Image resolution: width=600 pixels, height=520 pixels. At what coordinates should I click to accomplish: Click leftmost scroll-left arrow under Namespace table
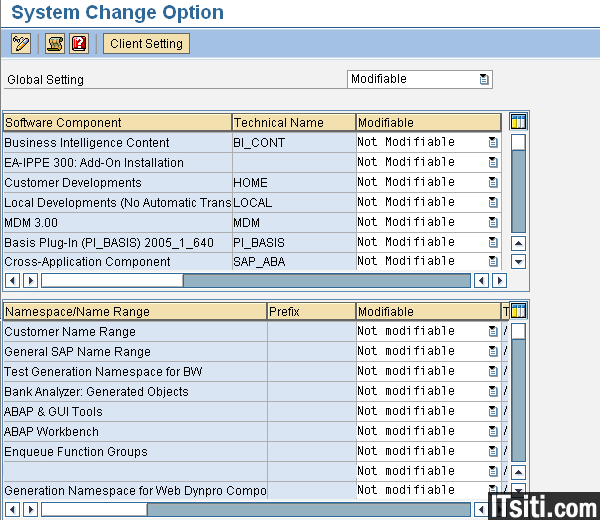[x=12, y=510]
